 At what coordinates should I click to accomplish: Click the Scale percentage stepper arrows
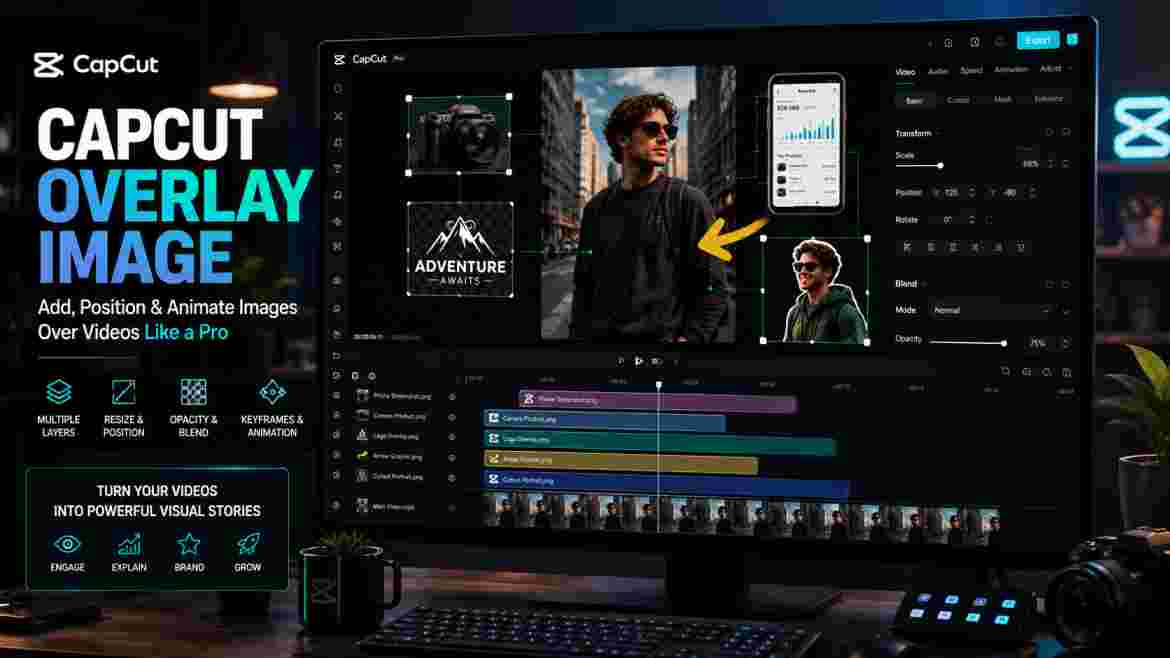[x=1051, y=163]
